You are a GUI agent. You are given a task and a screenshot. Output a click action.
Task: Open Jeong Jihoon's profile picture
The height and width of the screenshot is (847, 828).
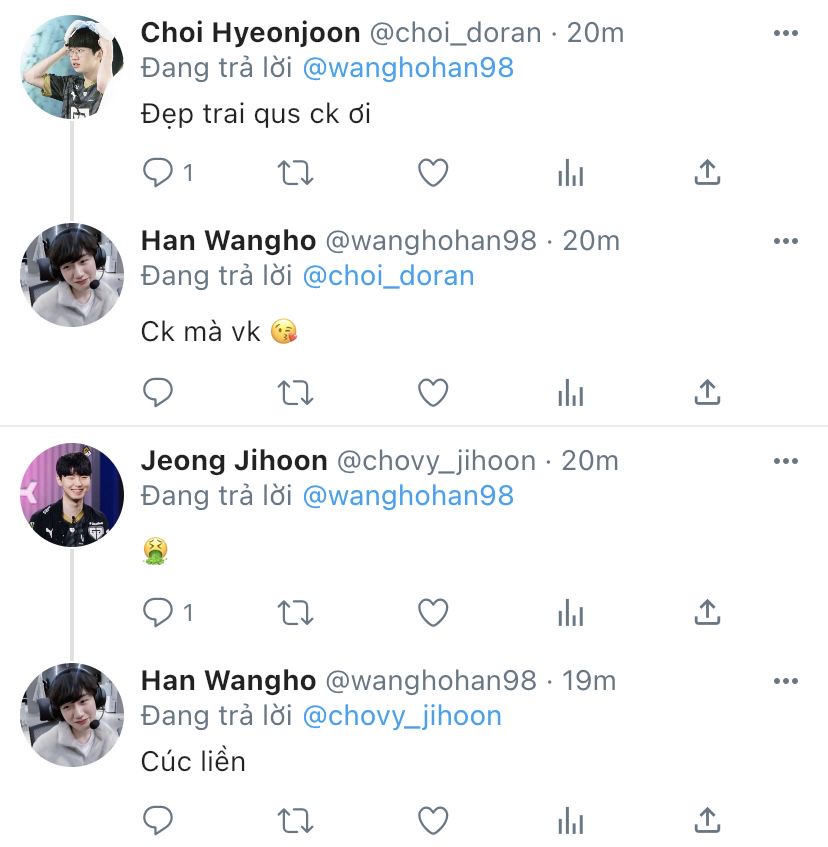[71, 495]
